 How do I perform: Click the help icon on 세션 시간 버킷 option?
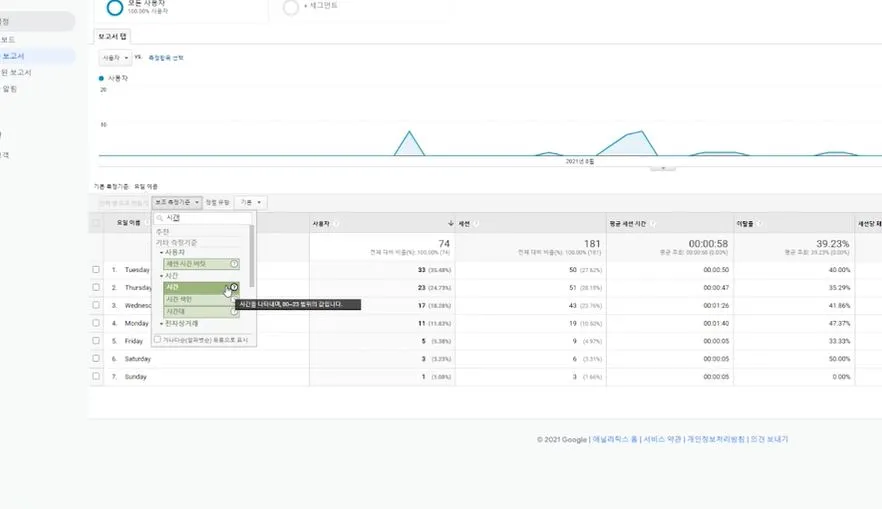pos(234,264)
